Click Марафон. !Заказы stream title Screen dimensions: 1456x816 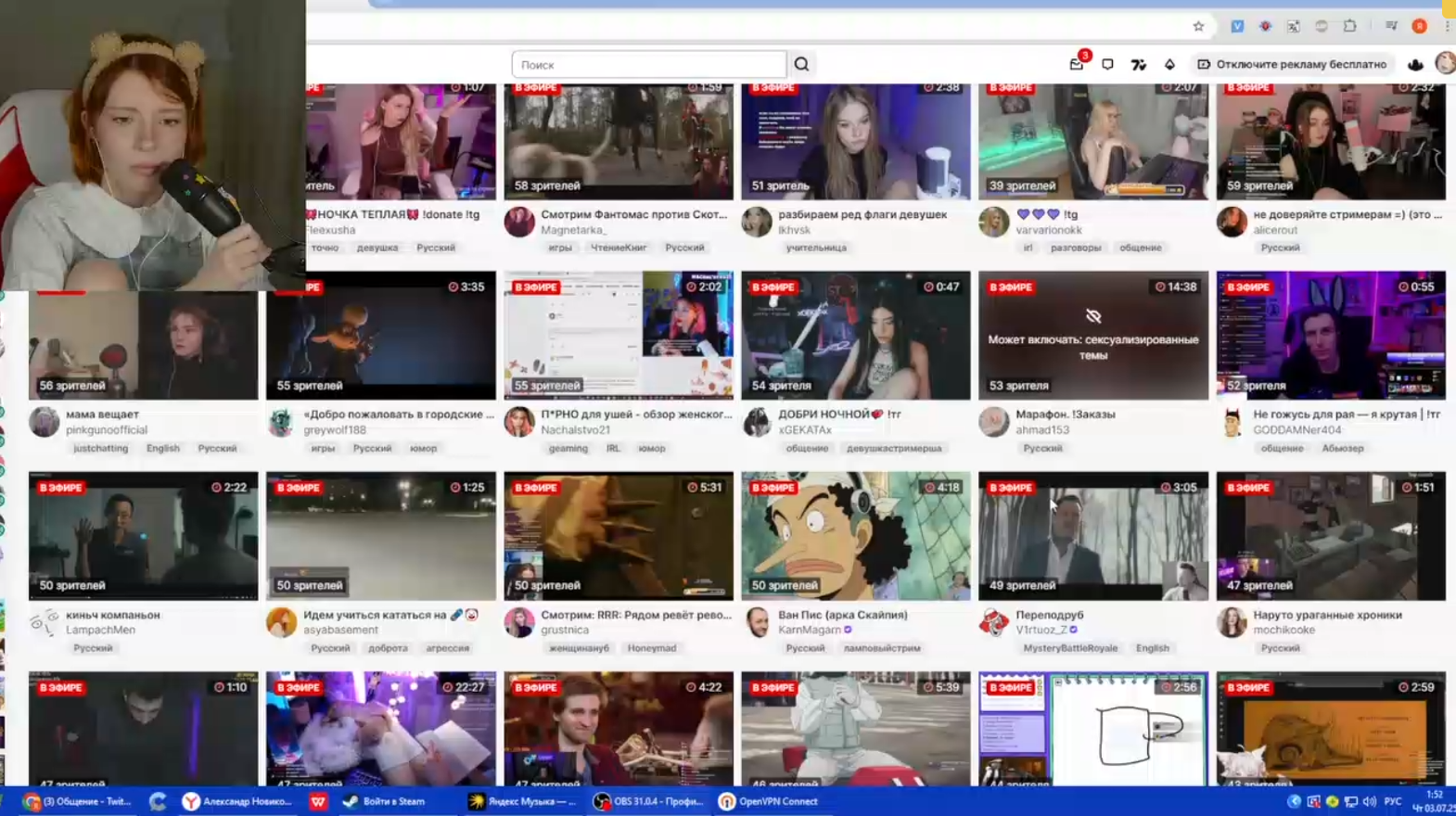(1065, 414)
